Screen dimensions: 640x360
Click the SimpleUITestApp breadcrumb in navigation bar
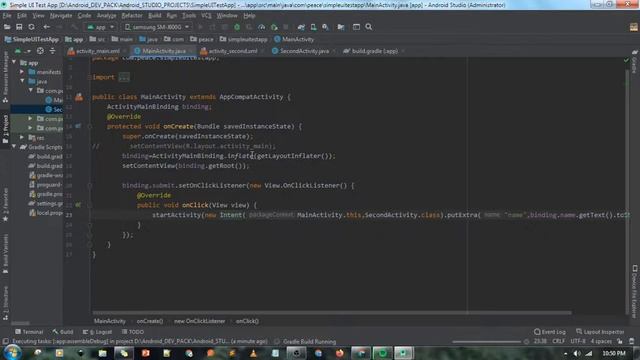(x=32, y=40)
